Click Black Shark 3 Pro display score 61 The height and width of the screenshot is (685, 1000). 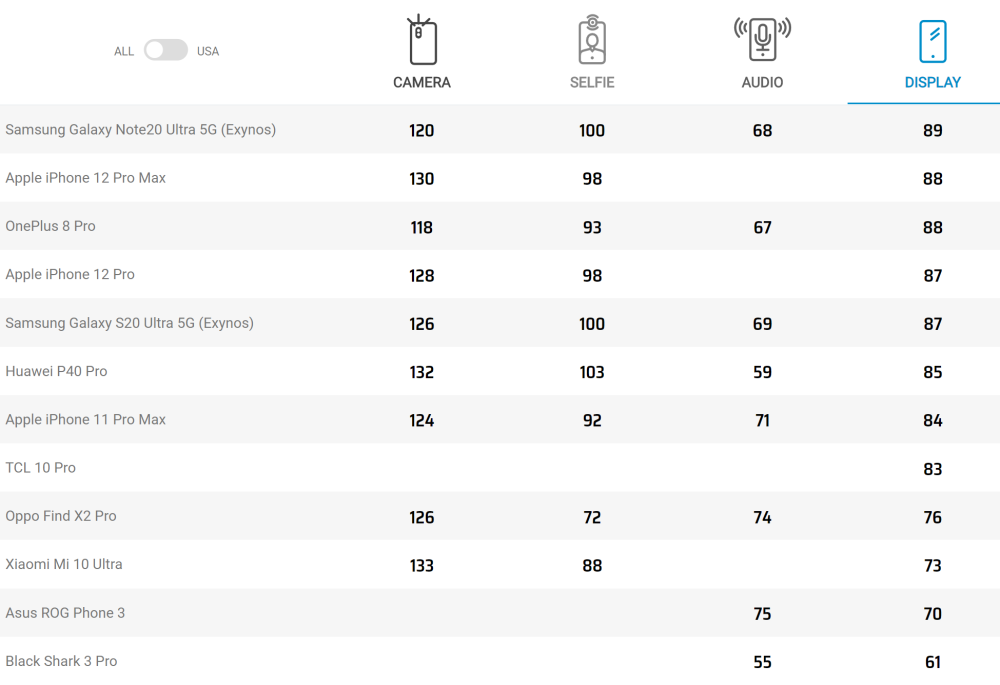point(932,662)
